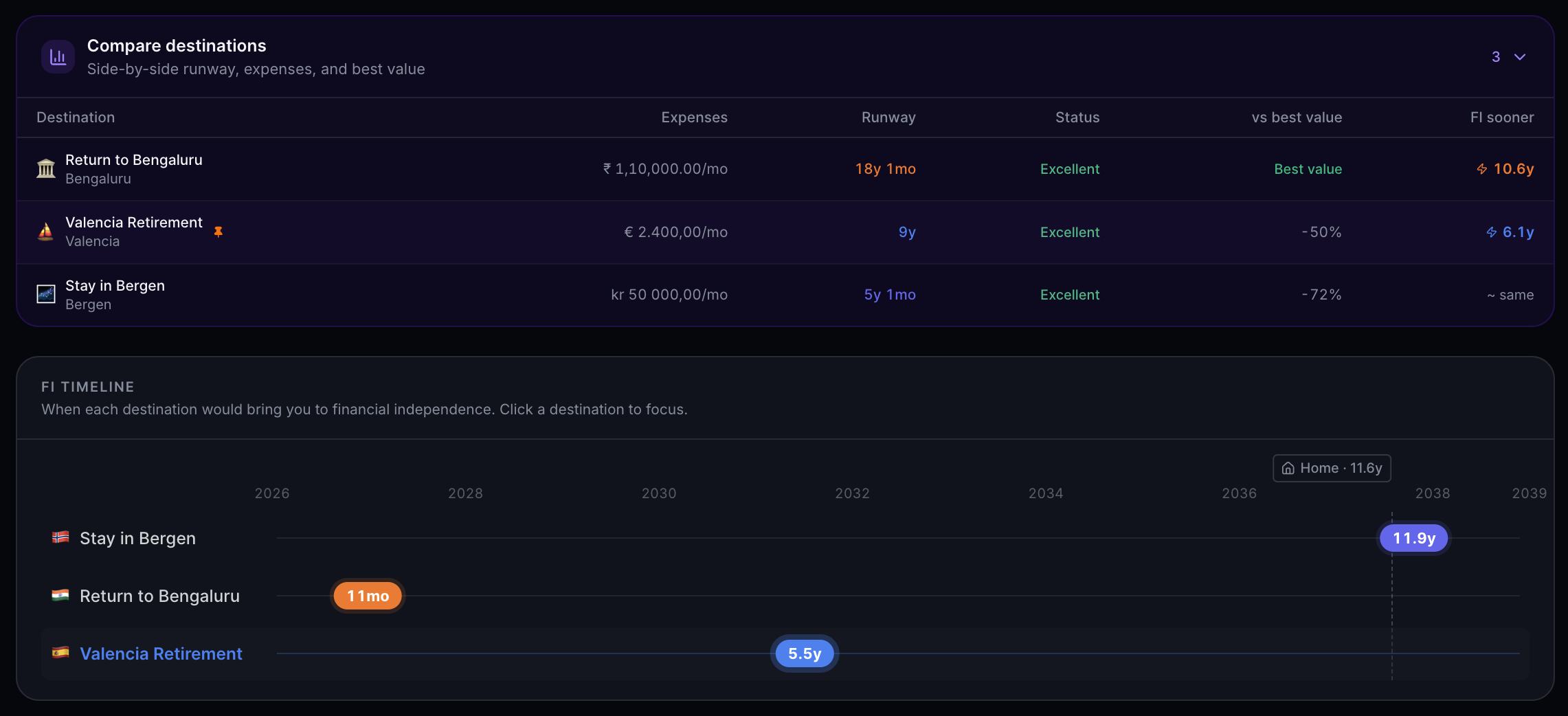This screenshot has height=716, width=1568.
Task: Open the Stay in Bergen table row
Action: 785,295
